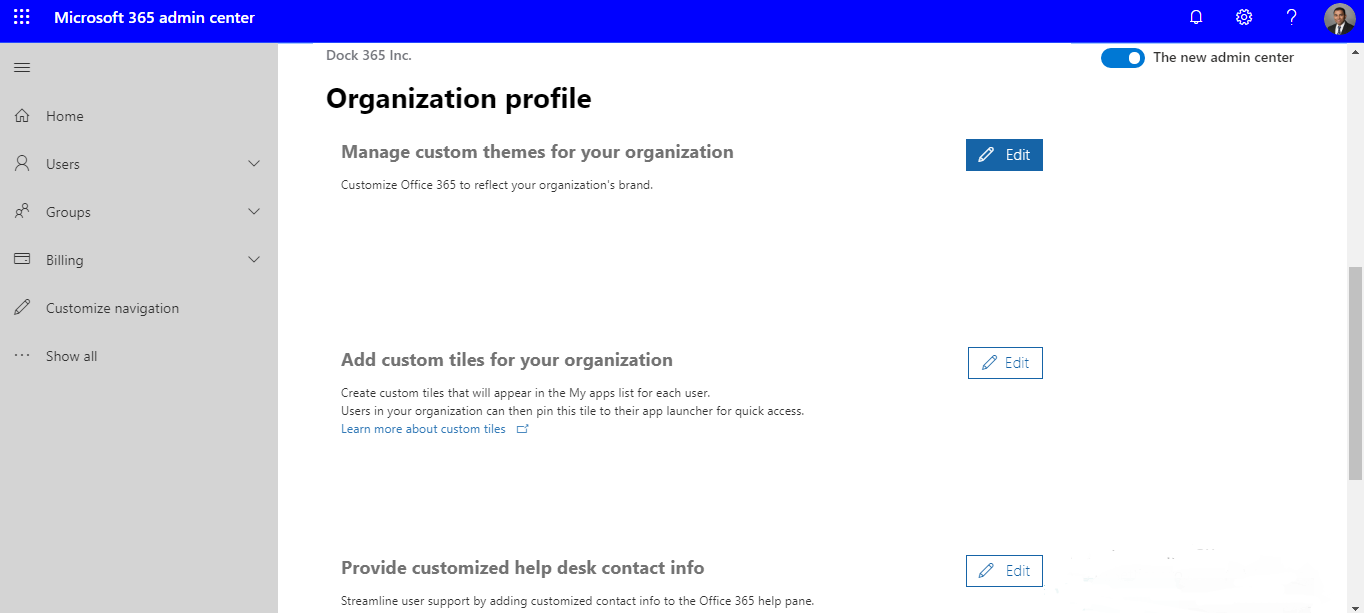Open your account profile picture
Screen dimensions: 1364x613
coord(1339,18)
